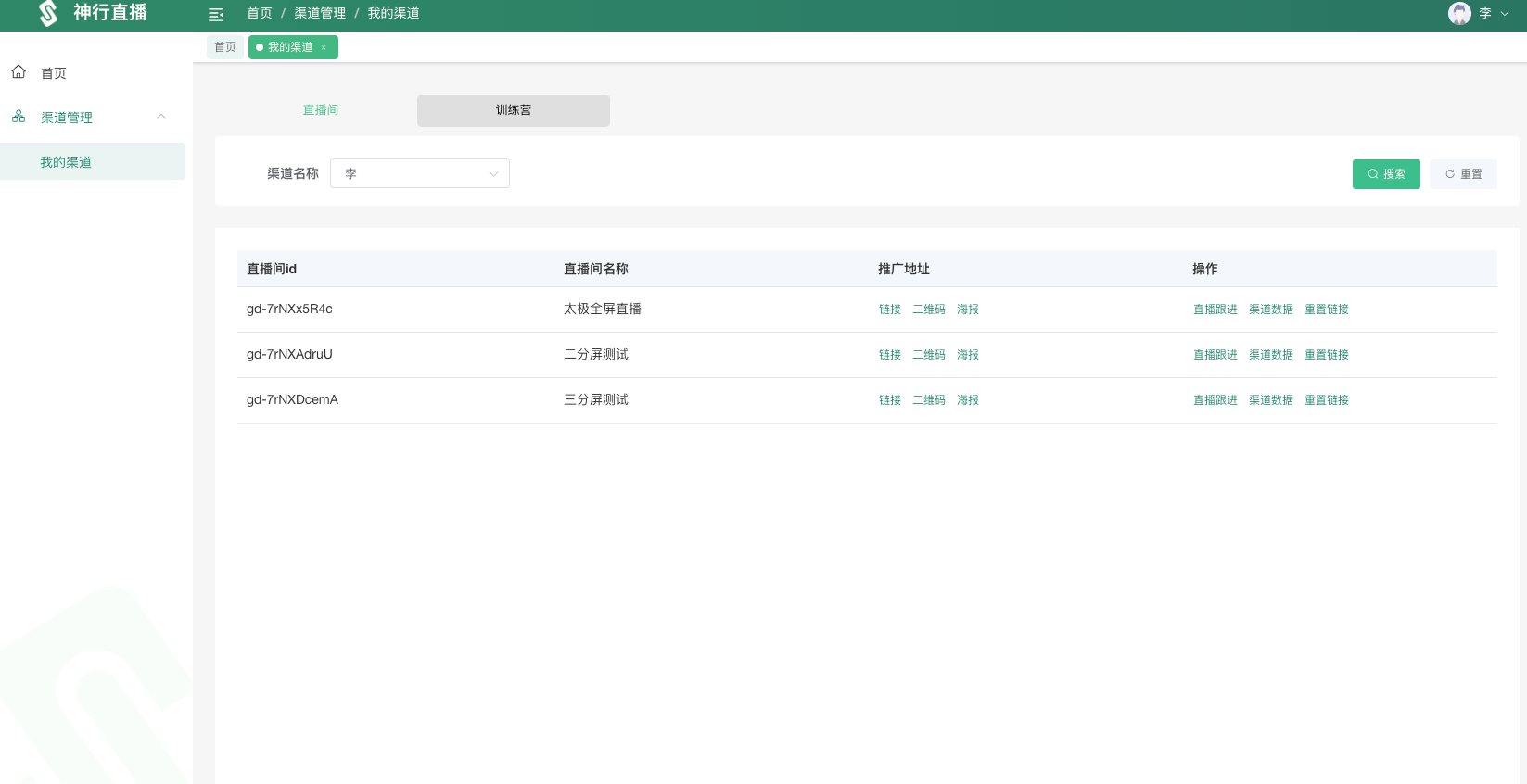This screenshot has height=784, width=1527.
Task: Open 海报 for 二分屏测试
Action: coord(968,355)
